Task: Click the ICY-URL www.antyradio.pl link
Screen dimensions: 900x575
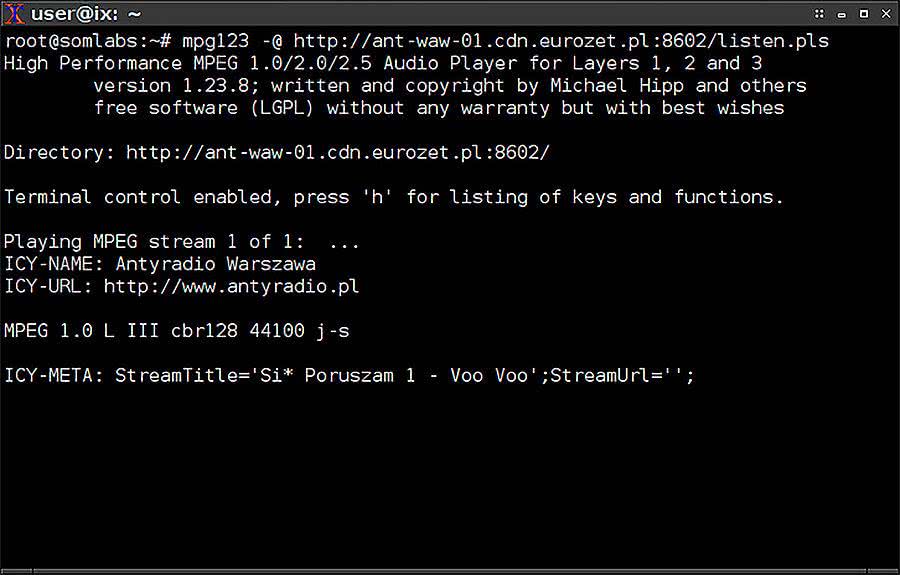Action: (231, 286)
